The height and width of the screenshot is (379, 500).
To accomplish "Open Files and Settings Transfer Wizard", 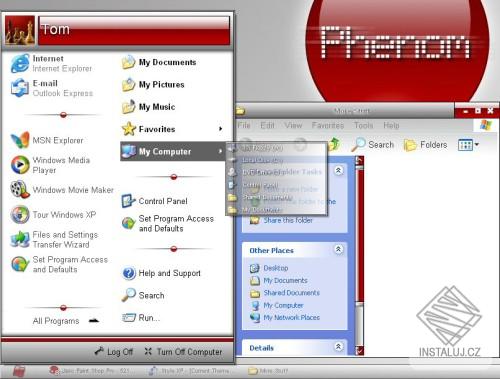I will pyautogui.click(x=54, y=240).
